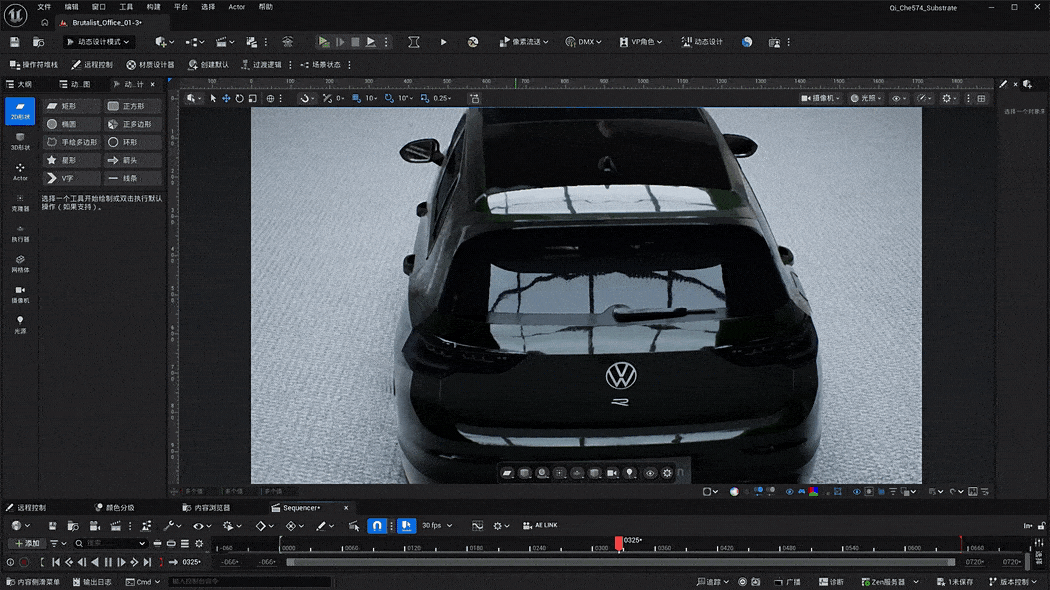Activate the select cursor tool in the viewport
The width and height of the screenshot is (1050, 590).
(213, 98)
